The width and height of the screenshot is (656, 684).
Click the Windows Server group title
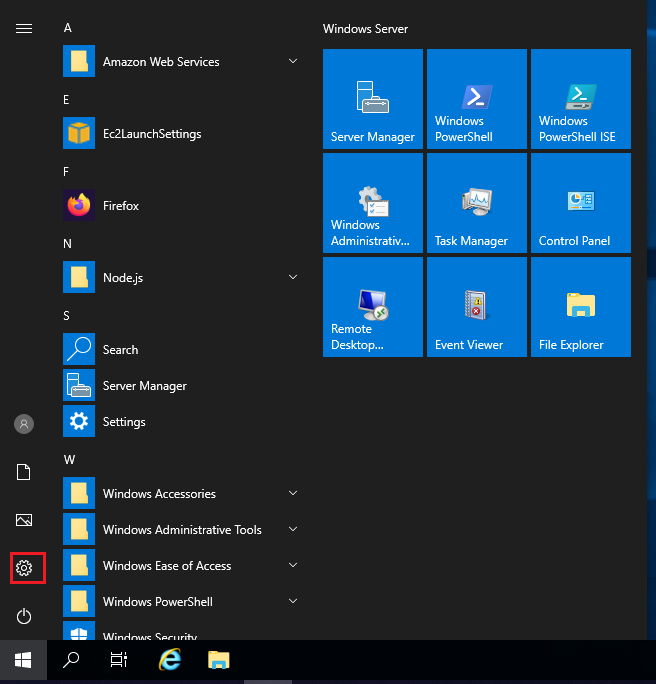[366, 29]
